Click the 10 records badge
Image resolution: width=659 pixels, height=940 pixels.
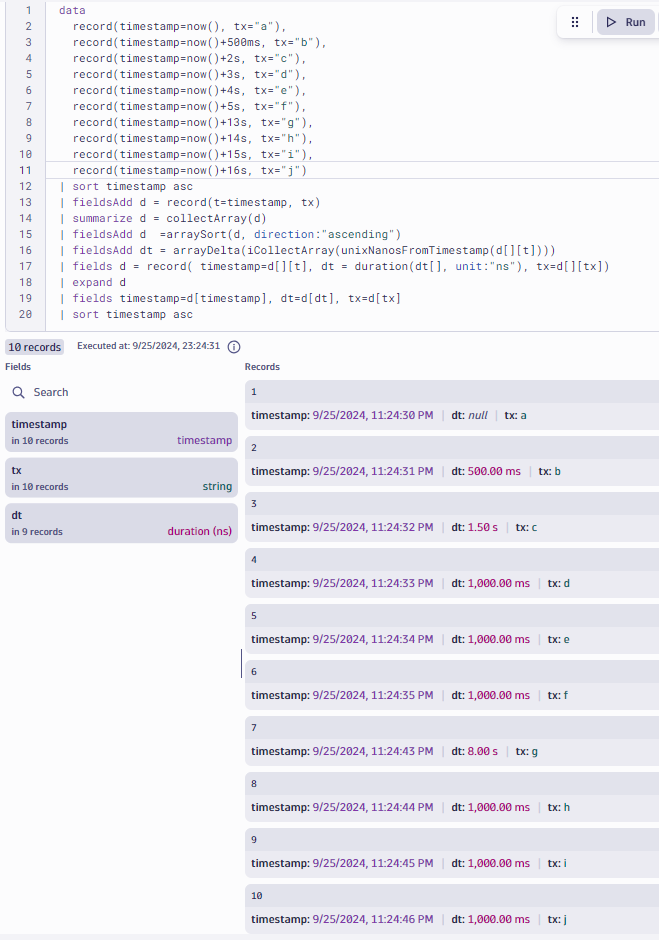tap(36, 347)
